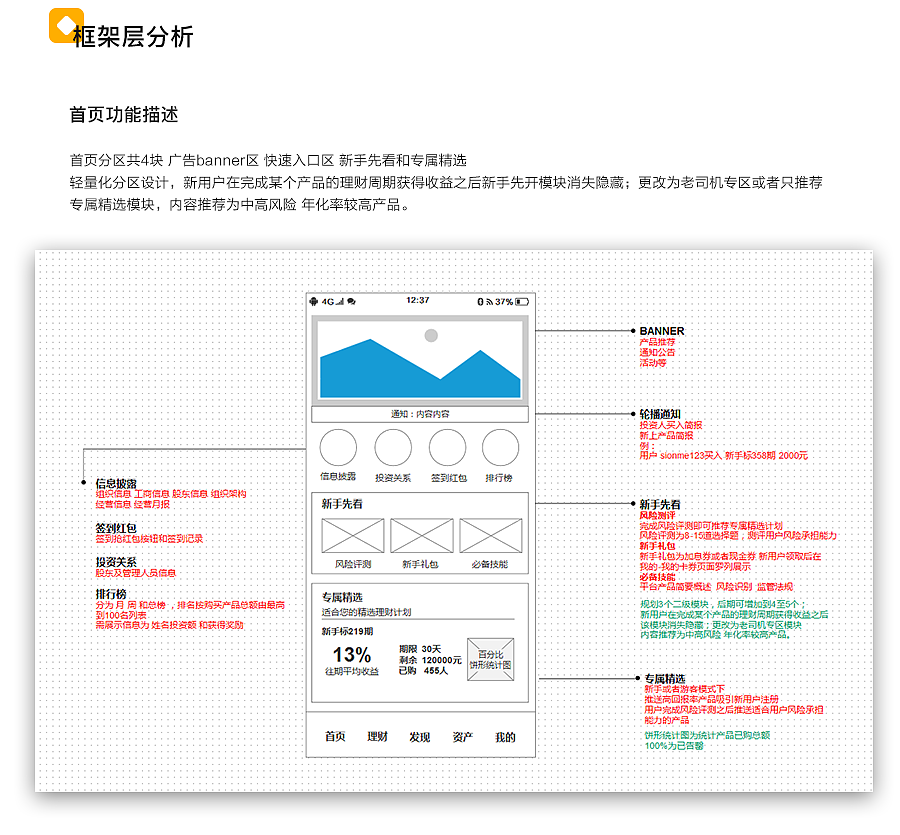Open the 签到红包 icon

[447, 447]
